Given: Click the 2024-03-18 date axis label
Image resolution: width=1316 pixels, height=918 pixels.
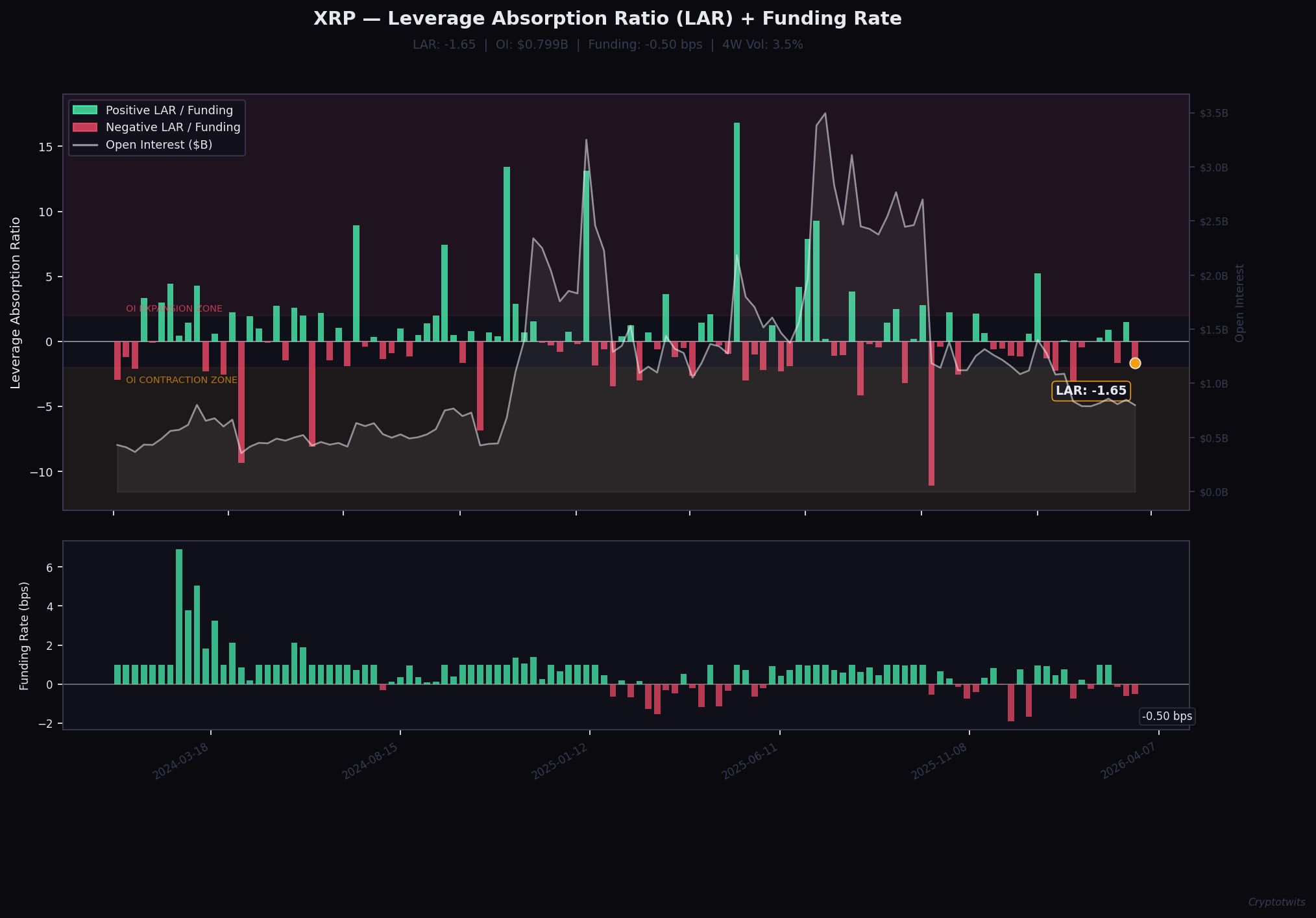Looking at the screenshot, I should (x=180, y=761).
